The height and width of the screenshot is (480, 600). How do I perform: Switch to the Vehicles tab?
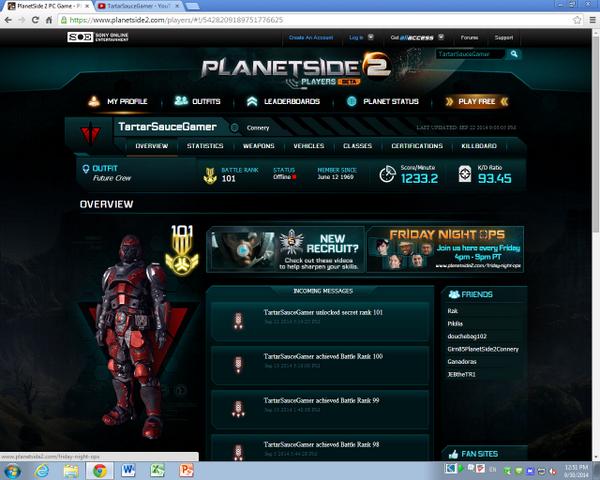click(309, 146)
